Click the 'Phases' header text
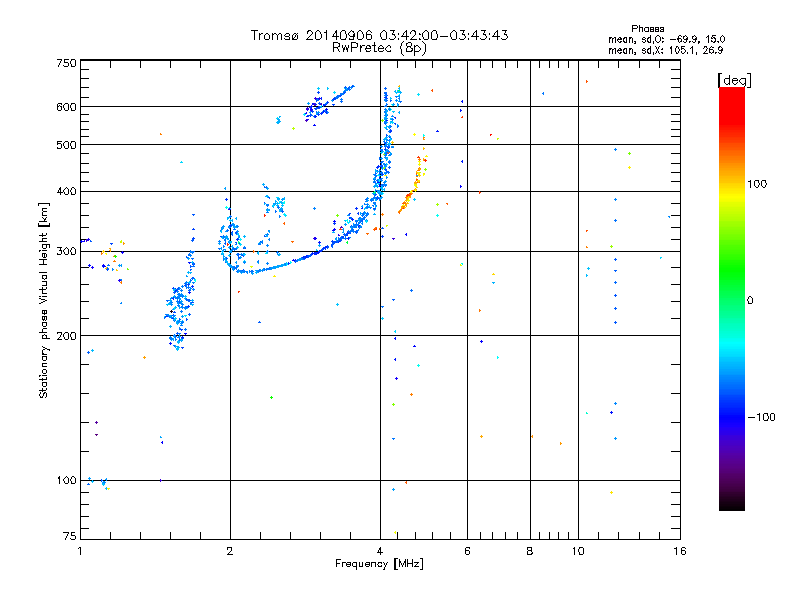 pyautogui.click(x=647, y=29)
